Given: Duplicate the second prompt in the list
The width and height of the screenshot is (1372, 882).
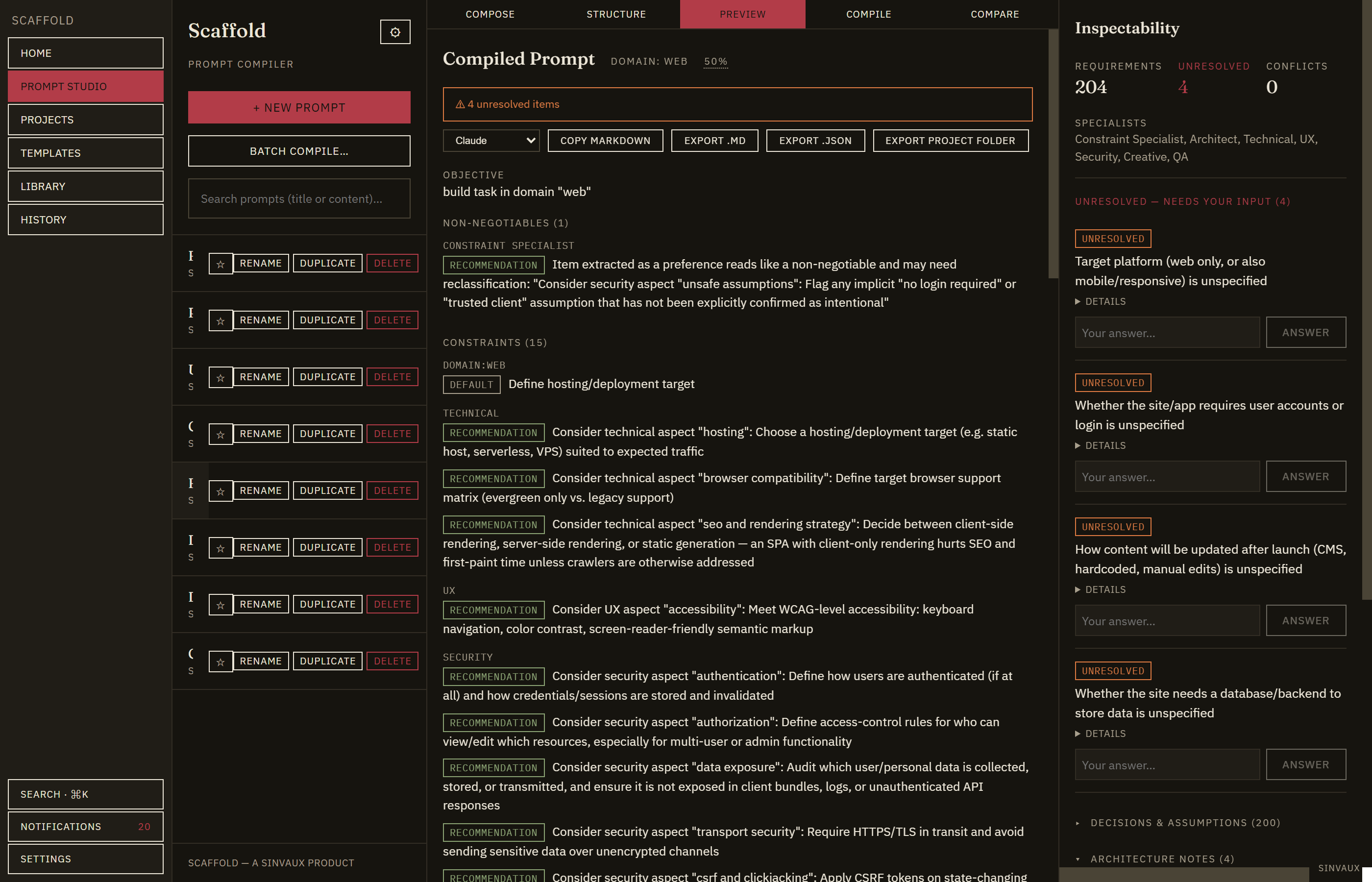Looking at the screenshot, I should pos(327,319).
